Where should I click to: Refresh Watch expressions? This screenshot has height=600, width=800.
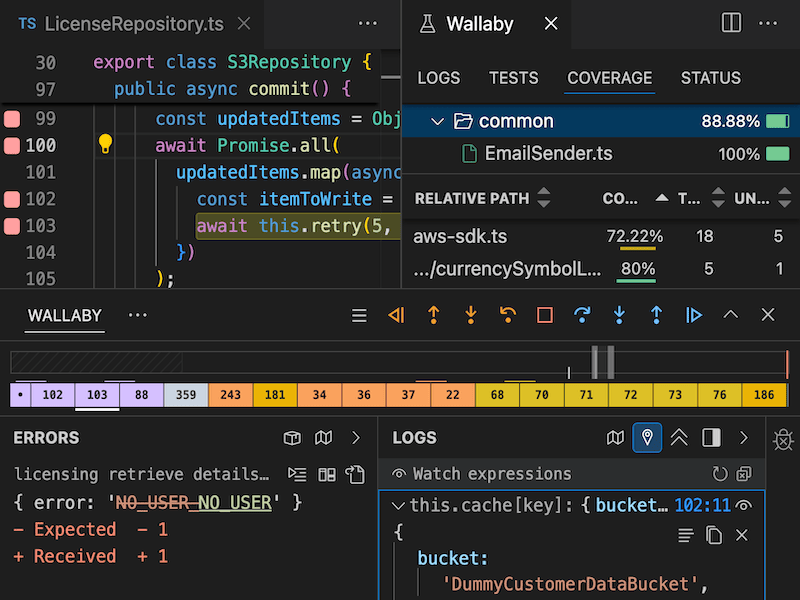coord(719,474)
